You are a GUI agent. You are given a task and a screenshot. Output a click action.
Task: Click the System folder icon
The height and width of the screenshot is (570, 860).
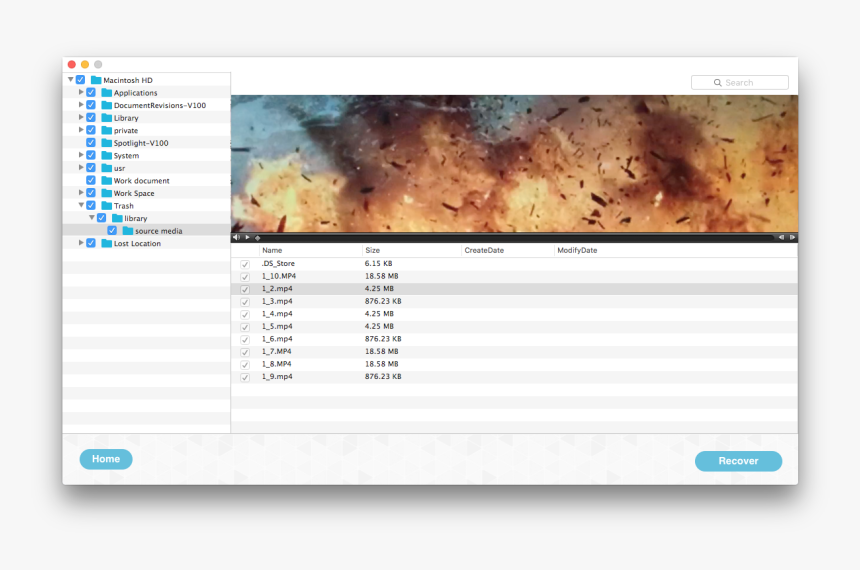coord(107,155)
